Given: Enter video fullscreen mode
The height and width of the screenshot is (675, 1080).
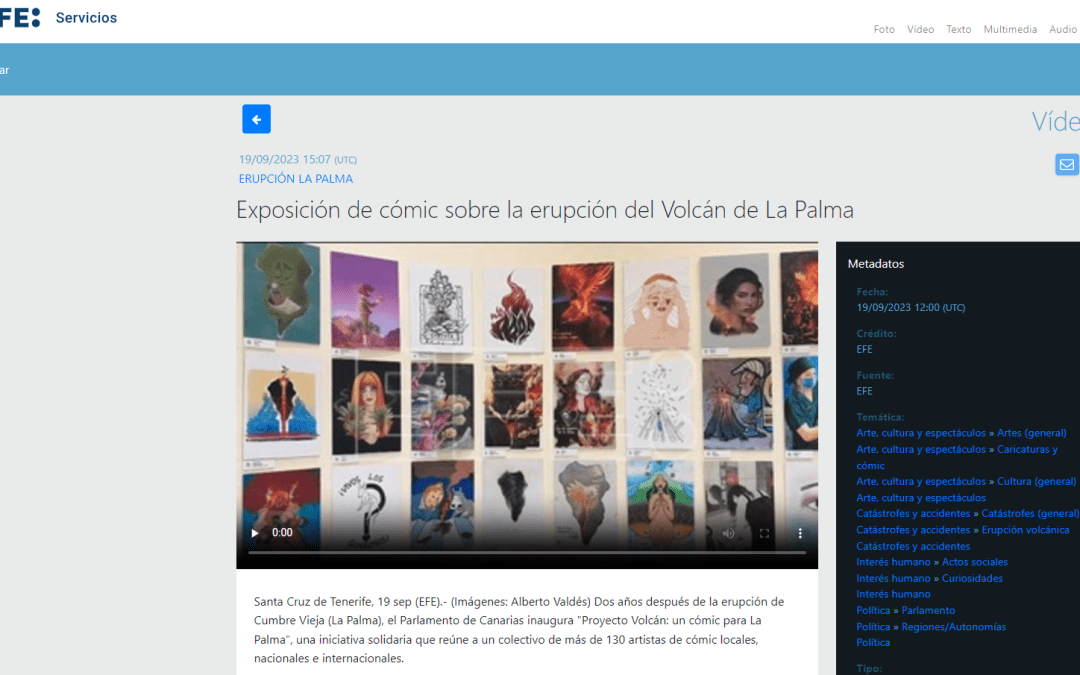Looking at the screenshot, I should point(765,532).
